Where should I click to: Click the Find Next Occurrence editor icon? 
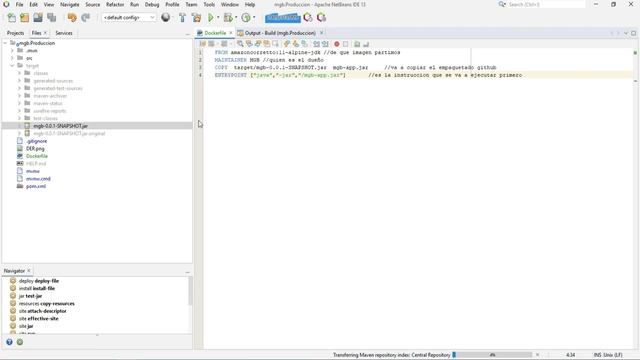click(x=258, y=44)
